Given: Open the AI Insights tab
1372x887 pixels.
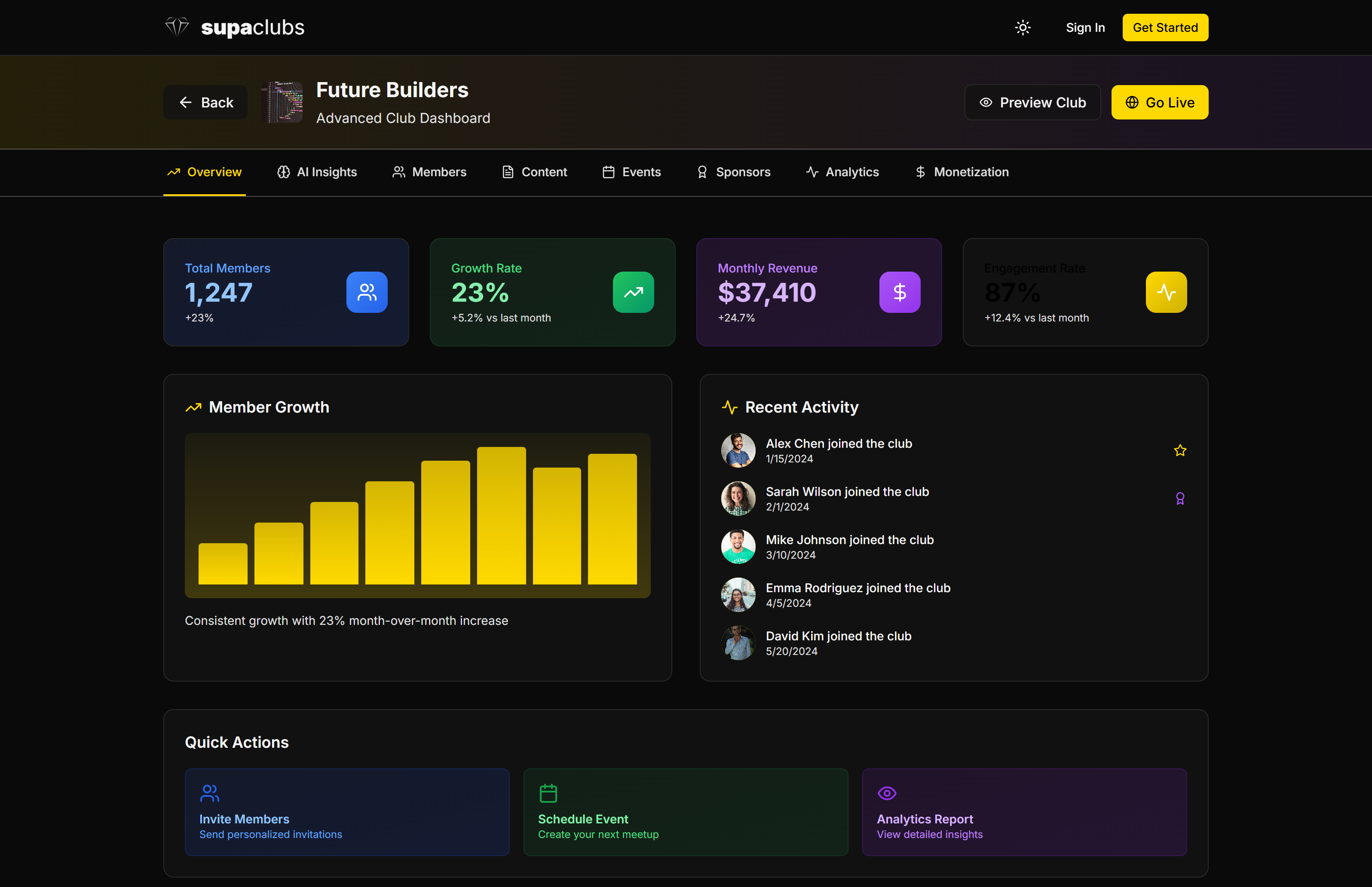Looking at the screenshot, I should pos(317,172).
